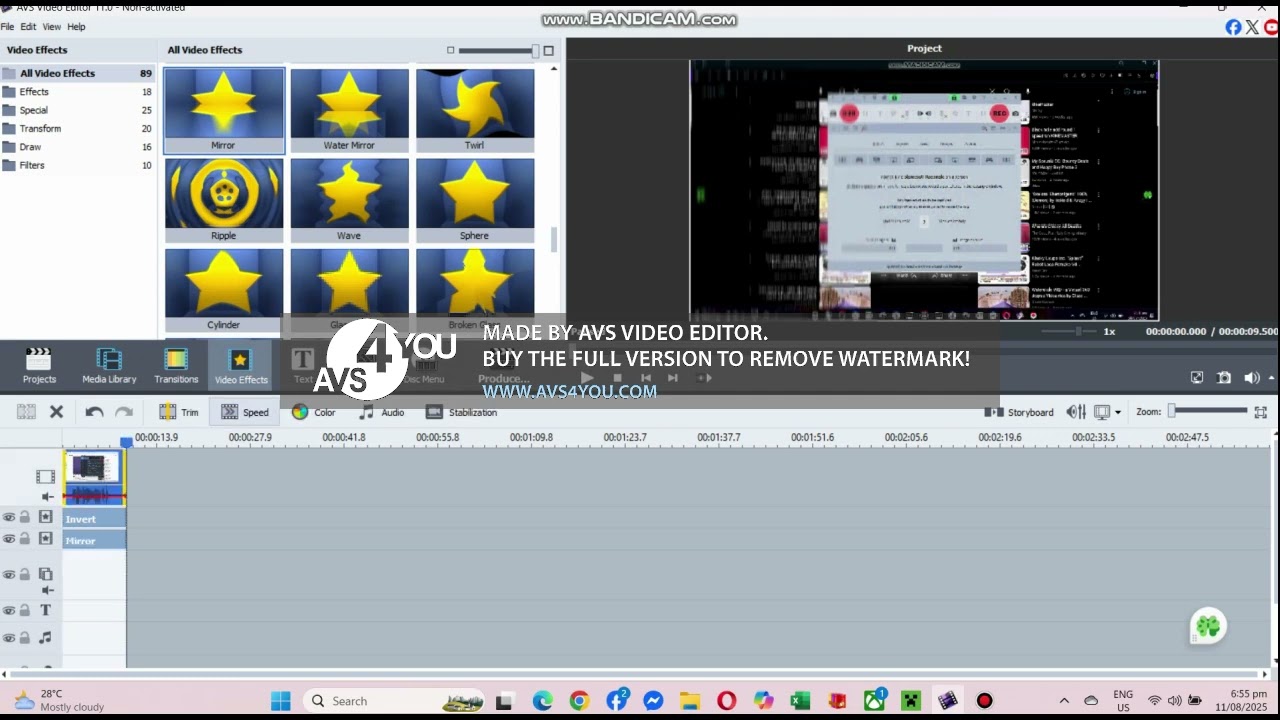Lock the Invert effect track
The height and width of the screenshot is (720, 1280).
(x=25, y=517)
